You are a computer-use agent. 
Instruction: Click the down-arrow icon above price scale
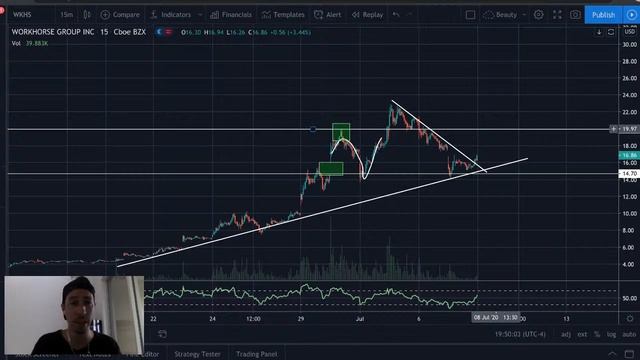point(599,32)
